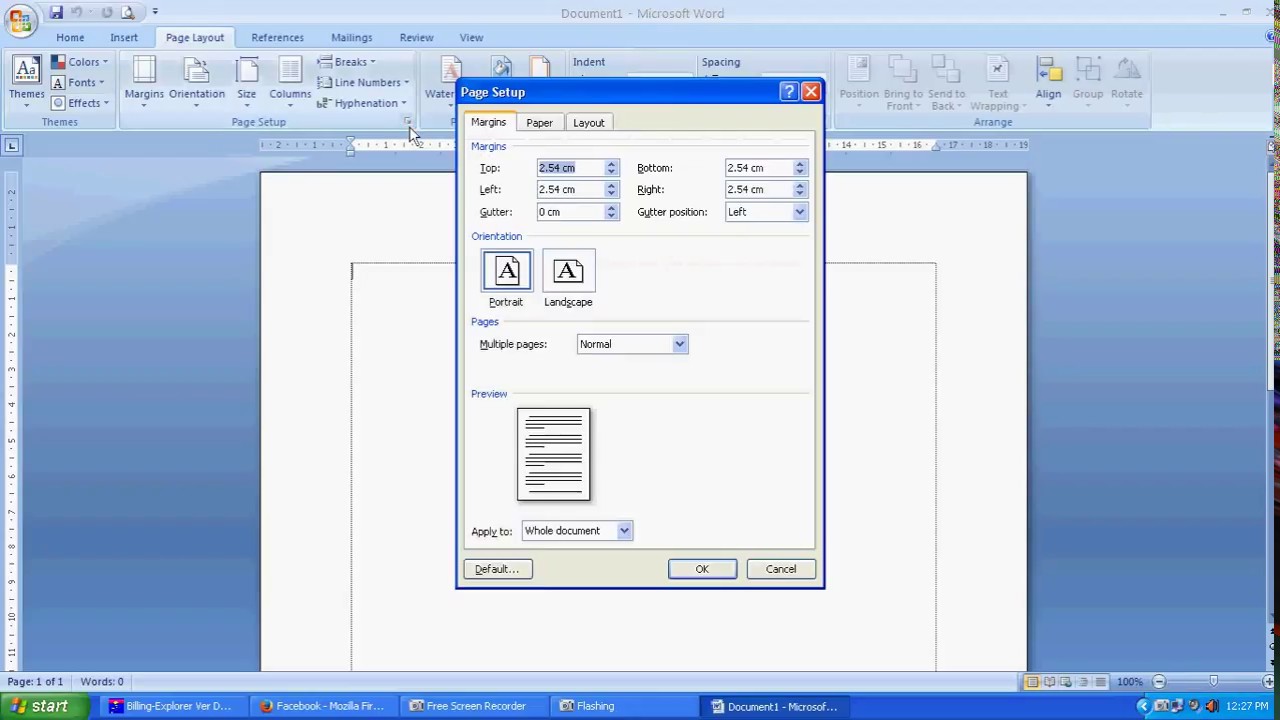The image size is (1280, 720).
Task: Click the Save icon in Quick Access toolbar
Action: click(x=56, y=13)
